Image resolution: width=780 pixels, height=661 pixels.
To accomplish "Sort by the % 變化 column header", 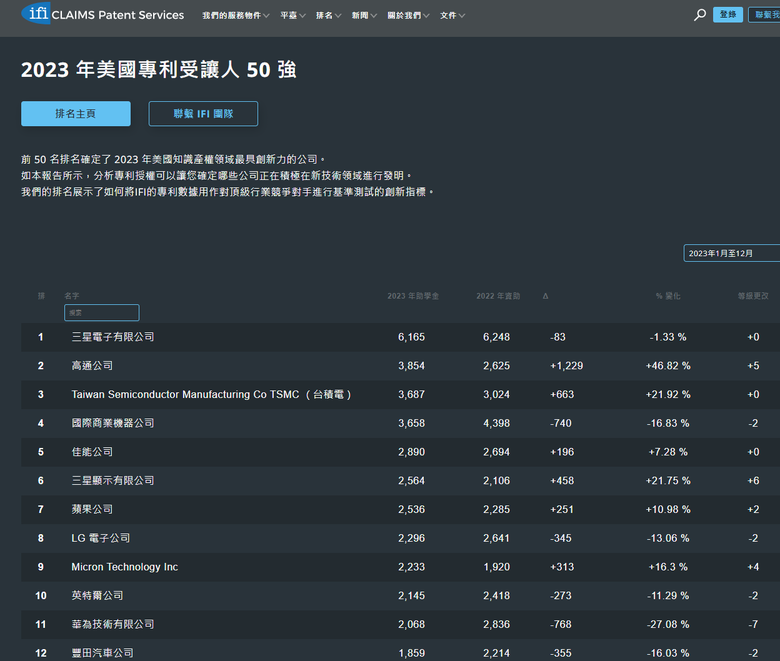I will click(668, 296).
